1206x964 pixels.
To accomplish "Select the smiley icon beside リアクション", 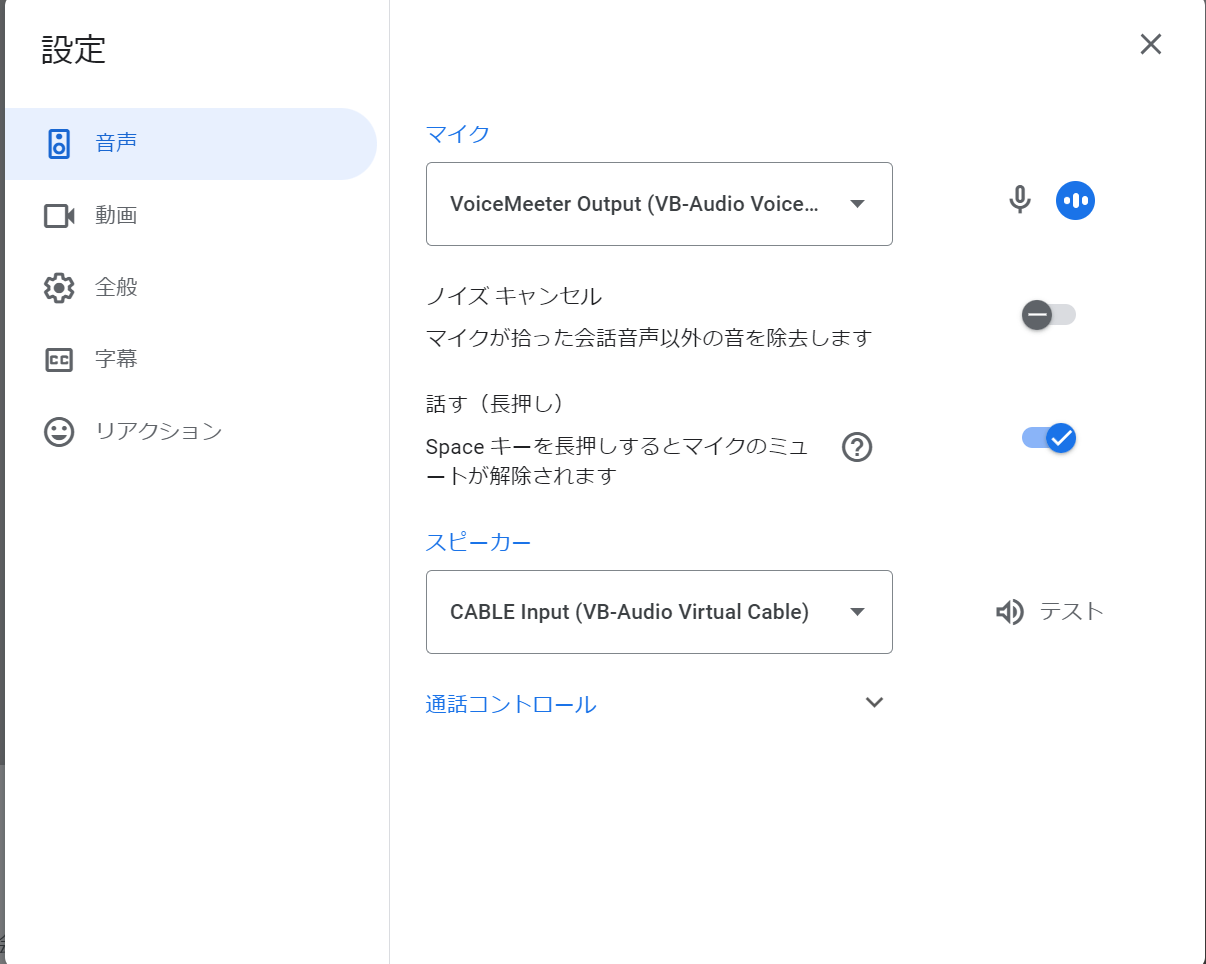I will tap(60, 431).
